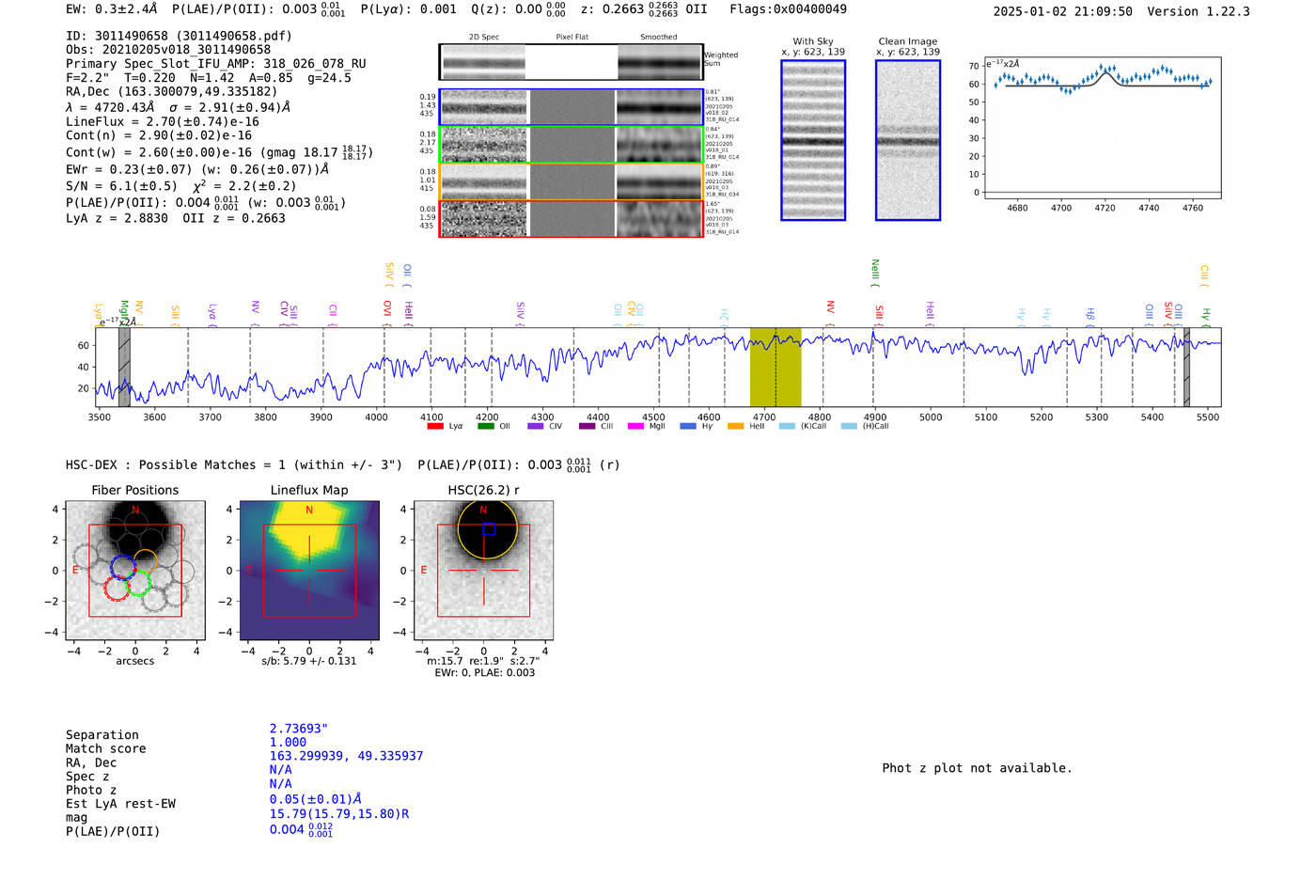Click the 'S/N = 6.1(±0.5)' value

[x=121, y=186]
